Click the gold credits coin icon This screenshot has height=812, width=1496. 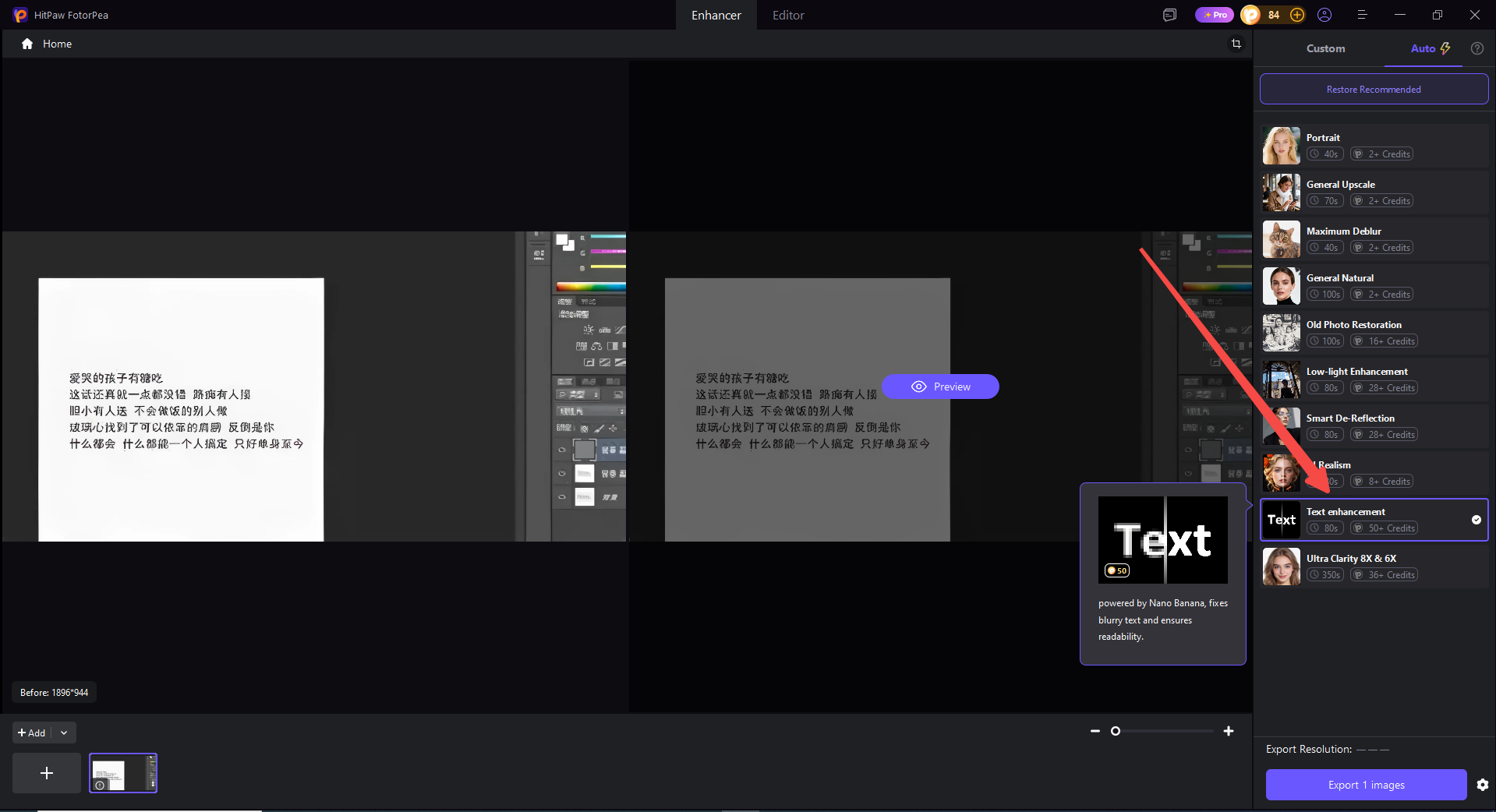[x=1250, y=15]
